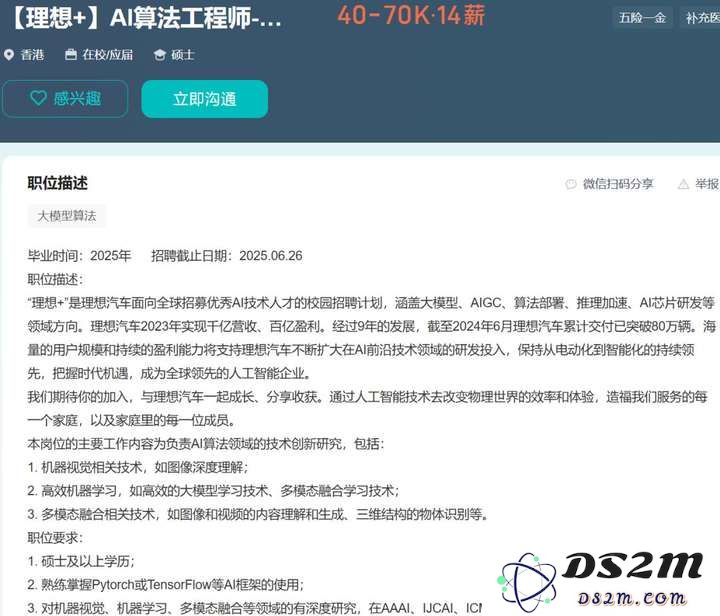720x616 pixels.
Task: Click the 在校/应届 experience text
Action: pyautogui.click(x=107, y=55)
